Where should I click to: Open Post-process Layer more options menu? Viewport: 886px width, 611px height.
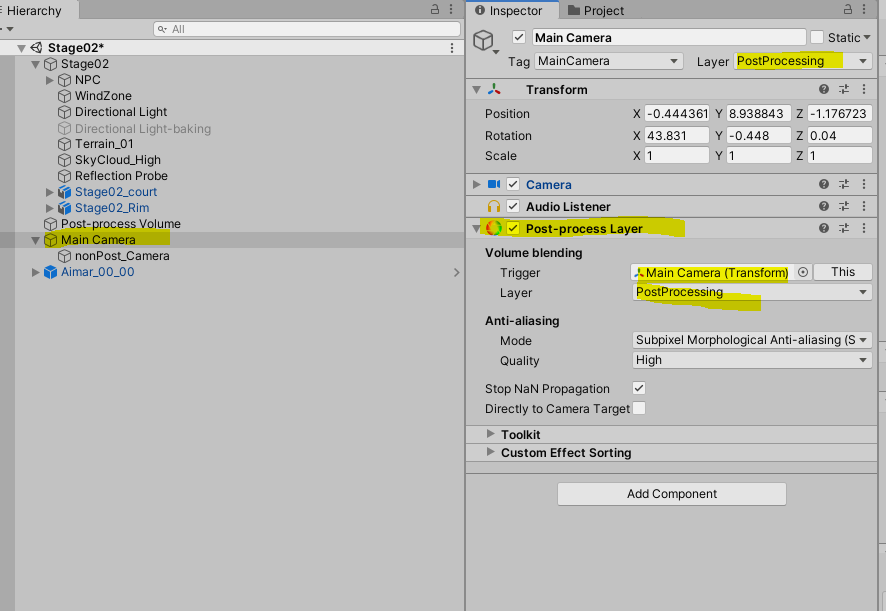tap(864, 228)
